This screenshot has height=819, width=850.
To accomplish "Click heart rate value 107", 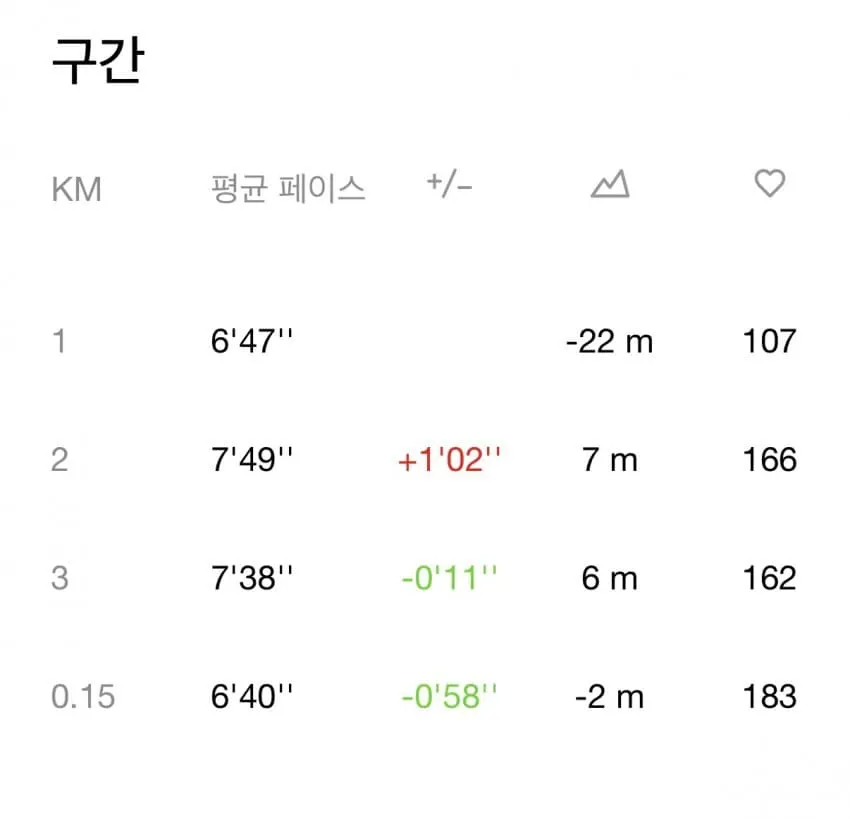I will (770, 341).
